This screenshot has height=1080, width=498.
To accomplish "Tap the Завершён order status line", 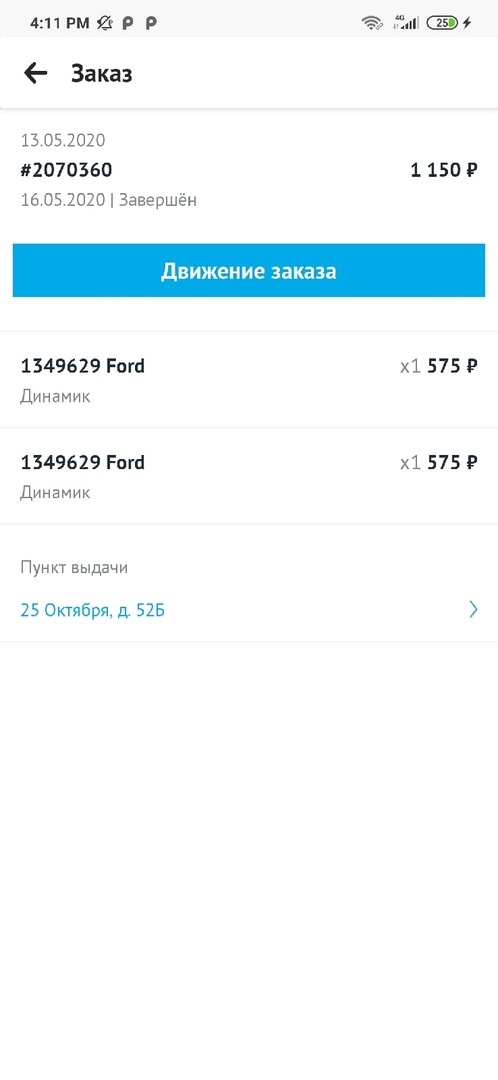I will [109, 200].
